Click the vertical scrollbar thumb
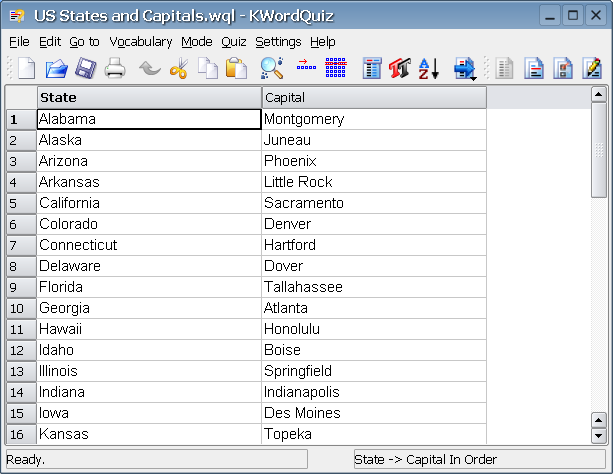Image resolution: width=613 pixels, height=474 pixels. tap(599, 150)
